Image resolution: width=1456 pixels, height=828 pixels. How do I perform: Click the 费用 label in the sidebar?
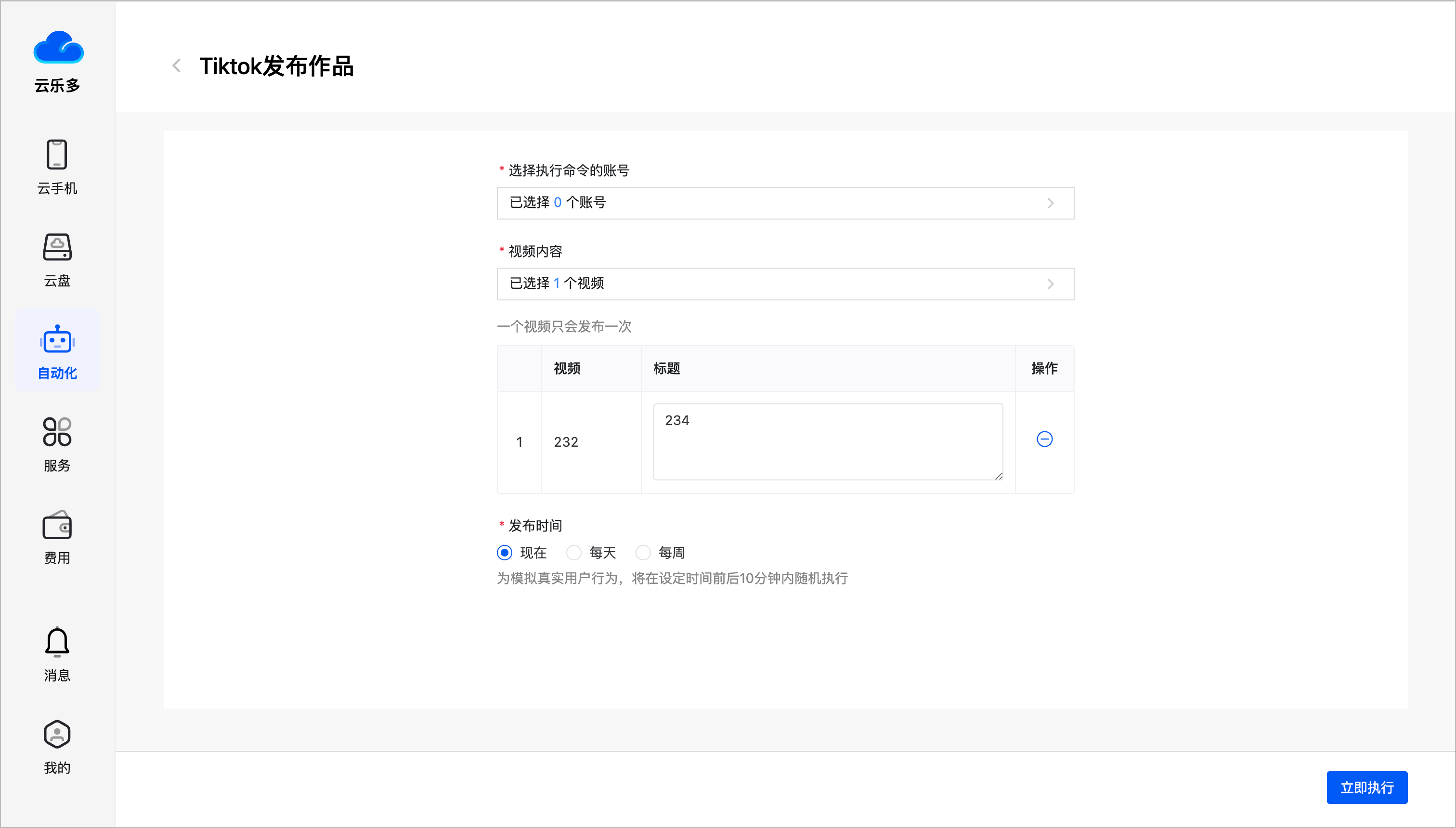57,558
